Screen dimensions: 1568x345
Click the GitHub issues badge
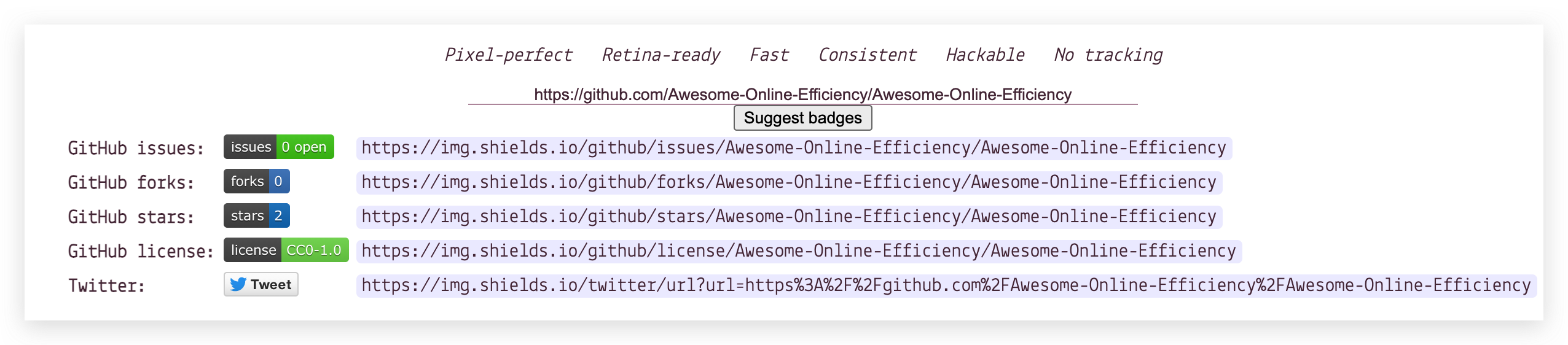pos(278,147)
